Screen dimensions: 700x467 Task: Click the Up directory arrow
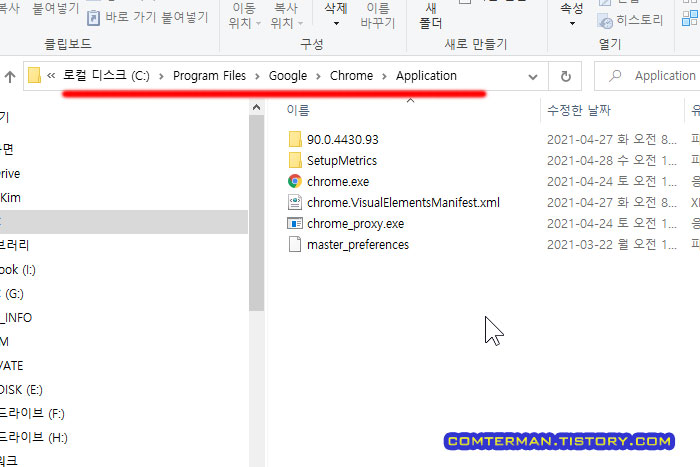click(x=10, y=76)
